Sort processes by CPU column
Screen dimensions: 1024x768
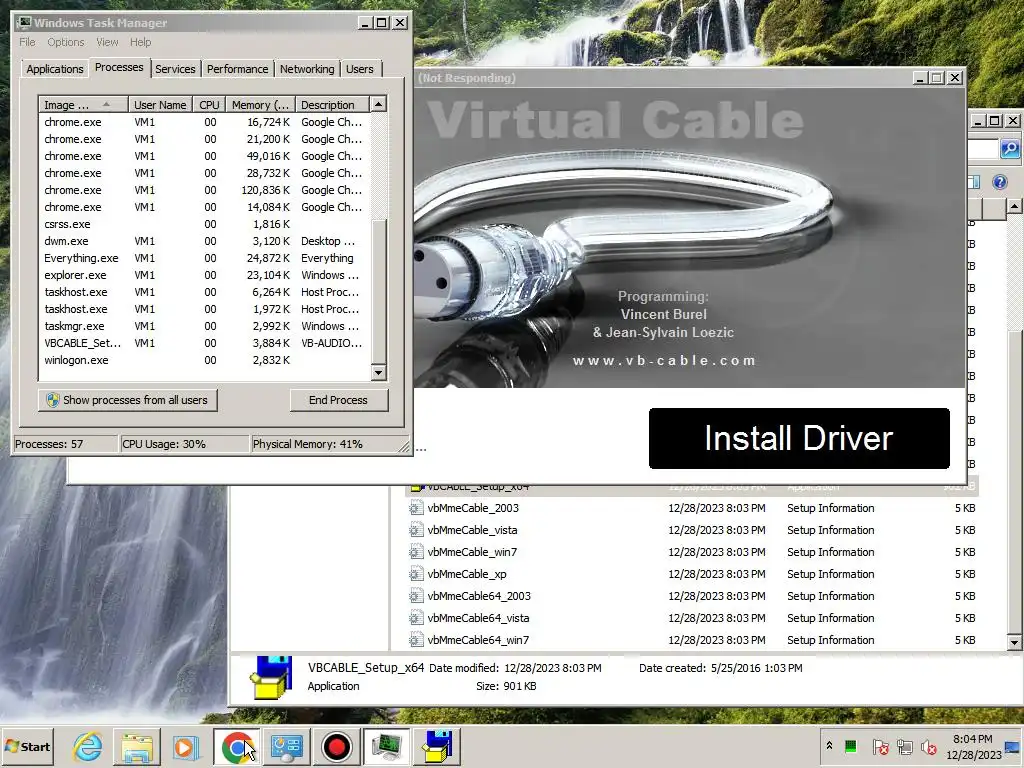click(209, 104)
